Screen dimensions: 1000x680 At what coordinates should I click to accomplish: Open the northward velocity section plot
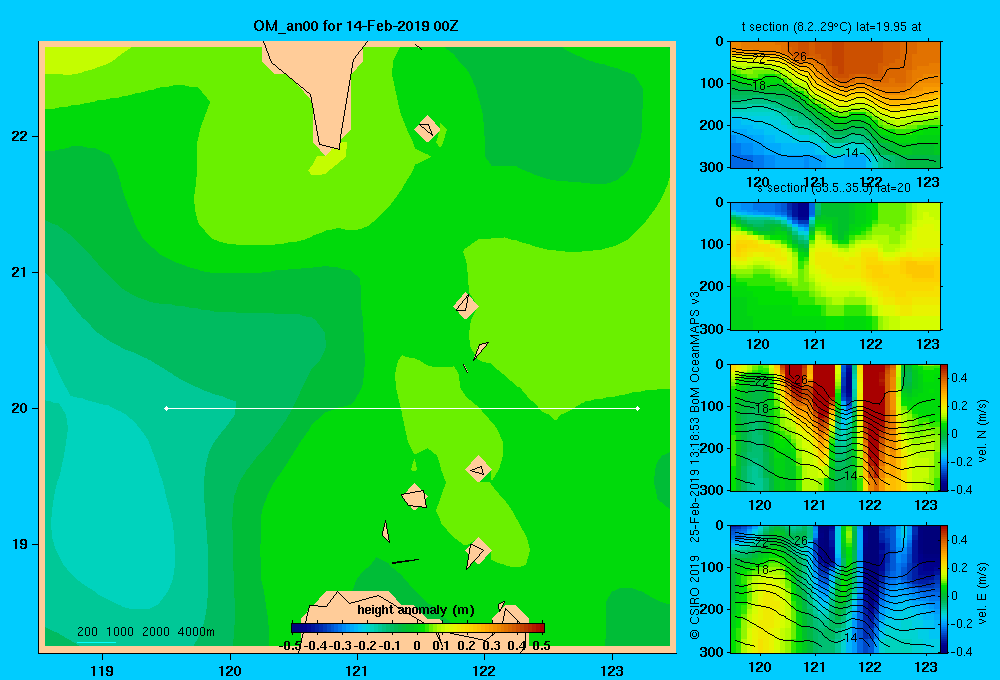click(835, 427)
